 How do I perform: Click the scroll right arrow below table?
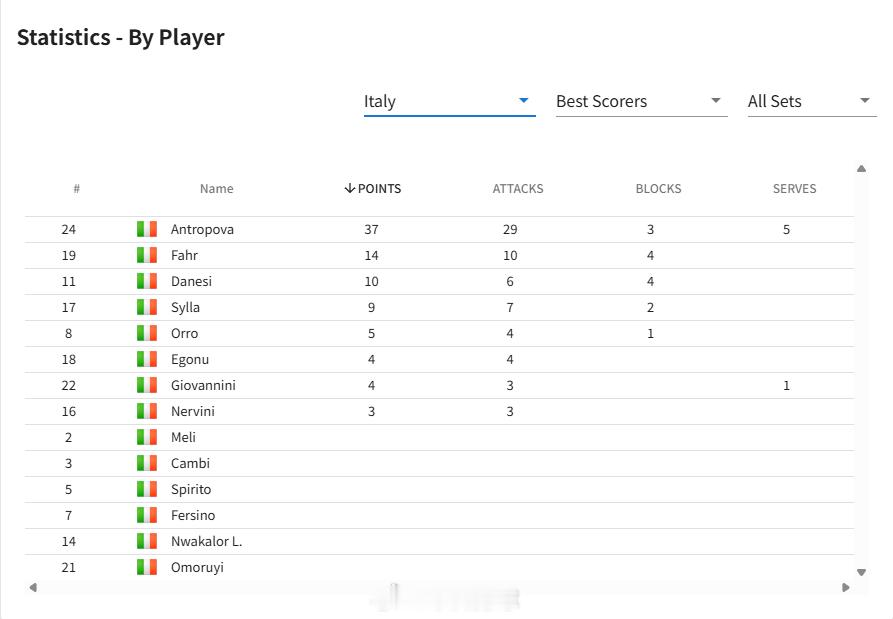(x=846, y=587)
